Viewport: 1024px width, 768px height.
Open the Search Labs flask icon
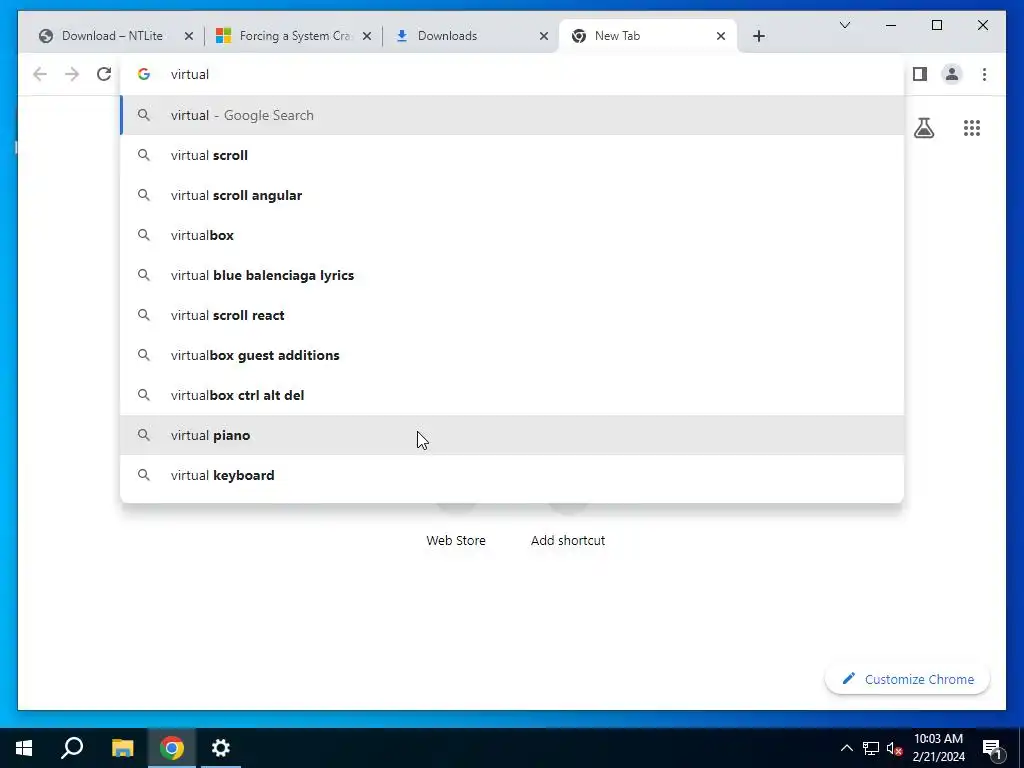tap(923, 128)
